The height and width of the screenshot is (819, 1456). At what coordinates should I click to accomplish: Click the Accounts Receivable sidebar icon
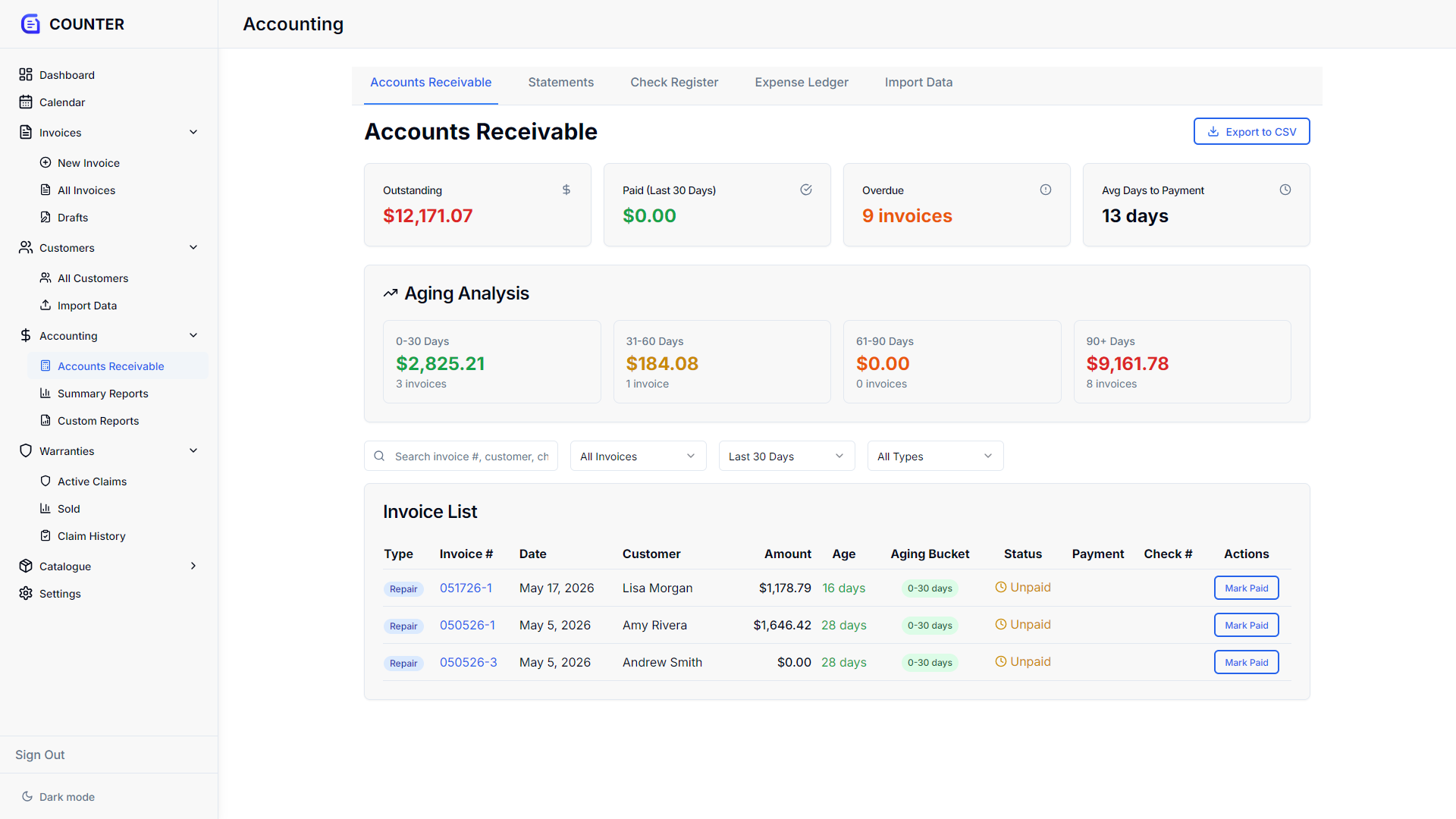pos(45,366)
